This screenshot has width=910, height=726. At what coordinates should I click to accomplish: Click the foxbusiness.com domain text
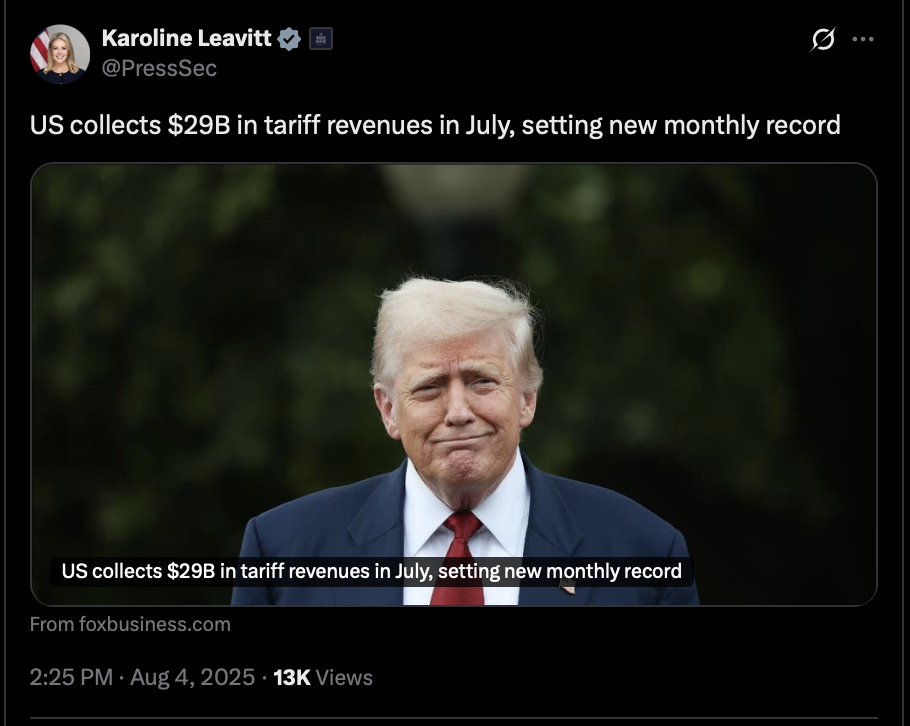tap(155, 624)
